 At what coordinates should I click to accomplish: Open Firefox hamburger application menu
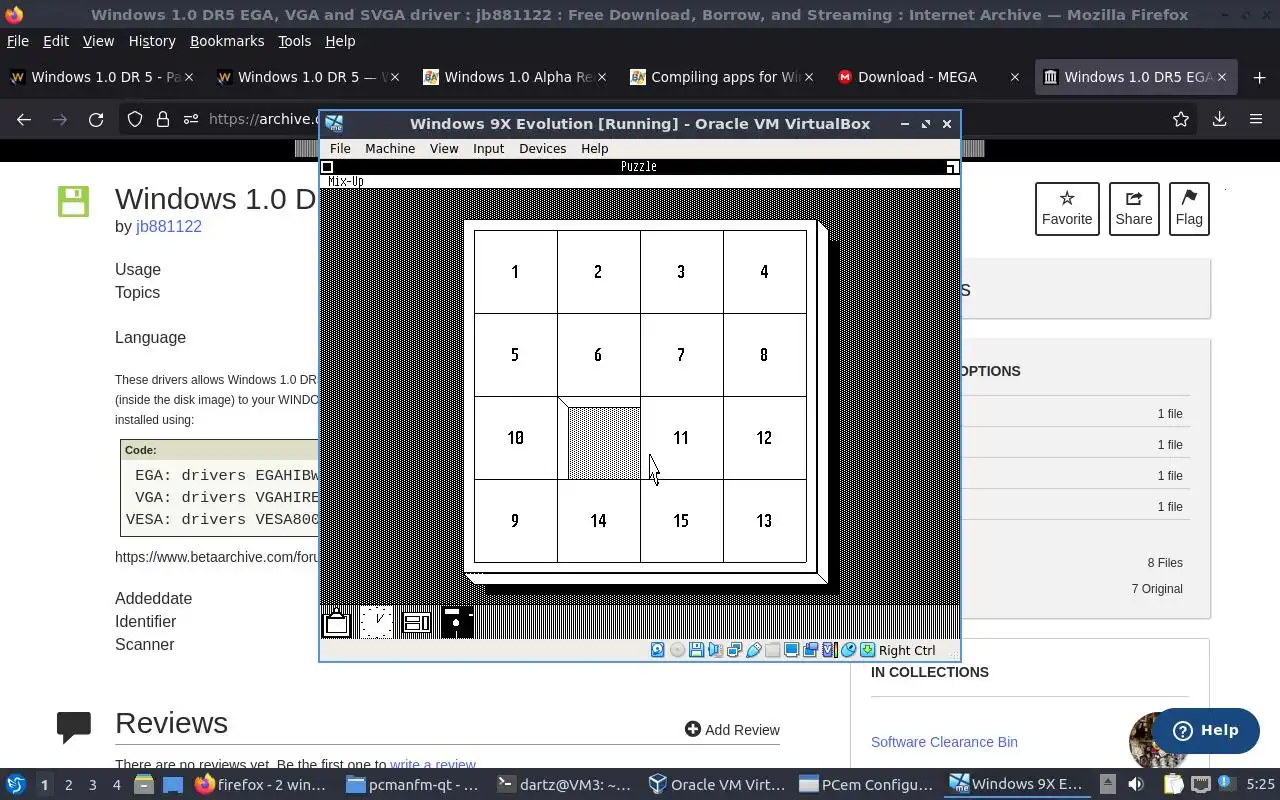pos(1256,119)
